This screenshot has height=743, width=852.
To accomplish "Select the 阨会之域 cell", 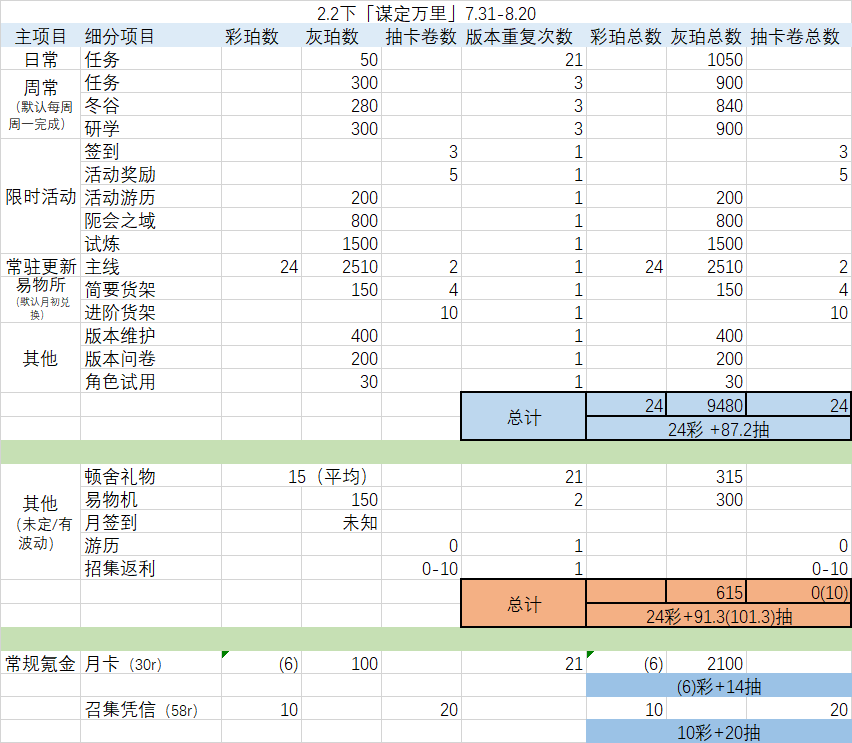I will tap(151, 220).
